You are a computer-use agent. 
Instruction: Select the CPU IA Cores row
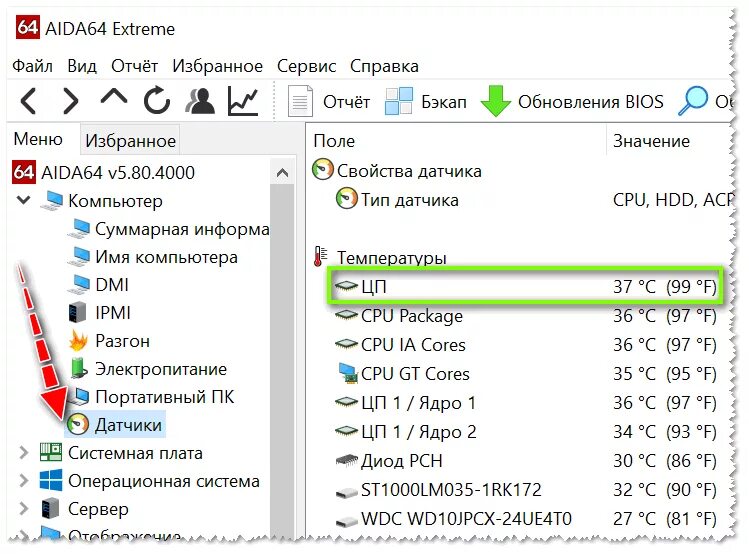[x=525, y=345]
